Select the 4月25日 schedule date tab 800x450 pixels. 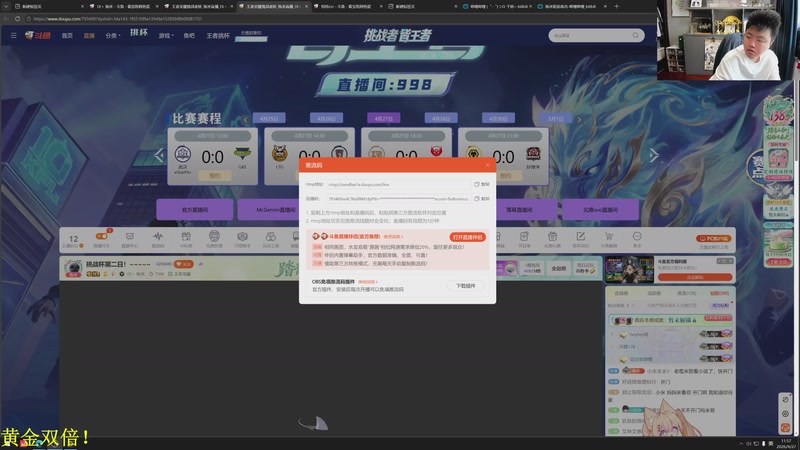269,118
